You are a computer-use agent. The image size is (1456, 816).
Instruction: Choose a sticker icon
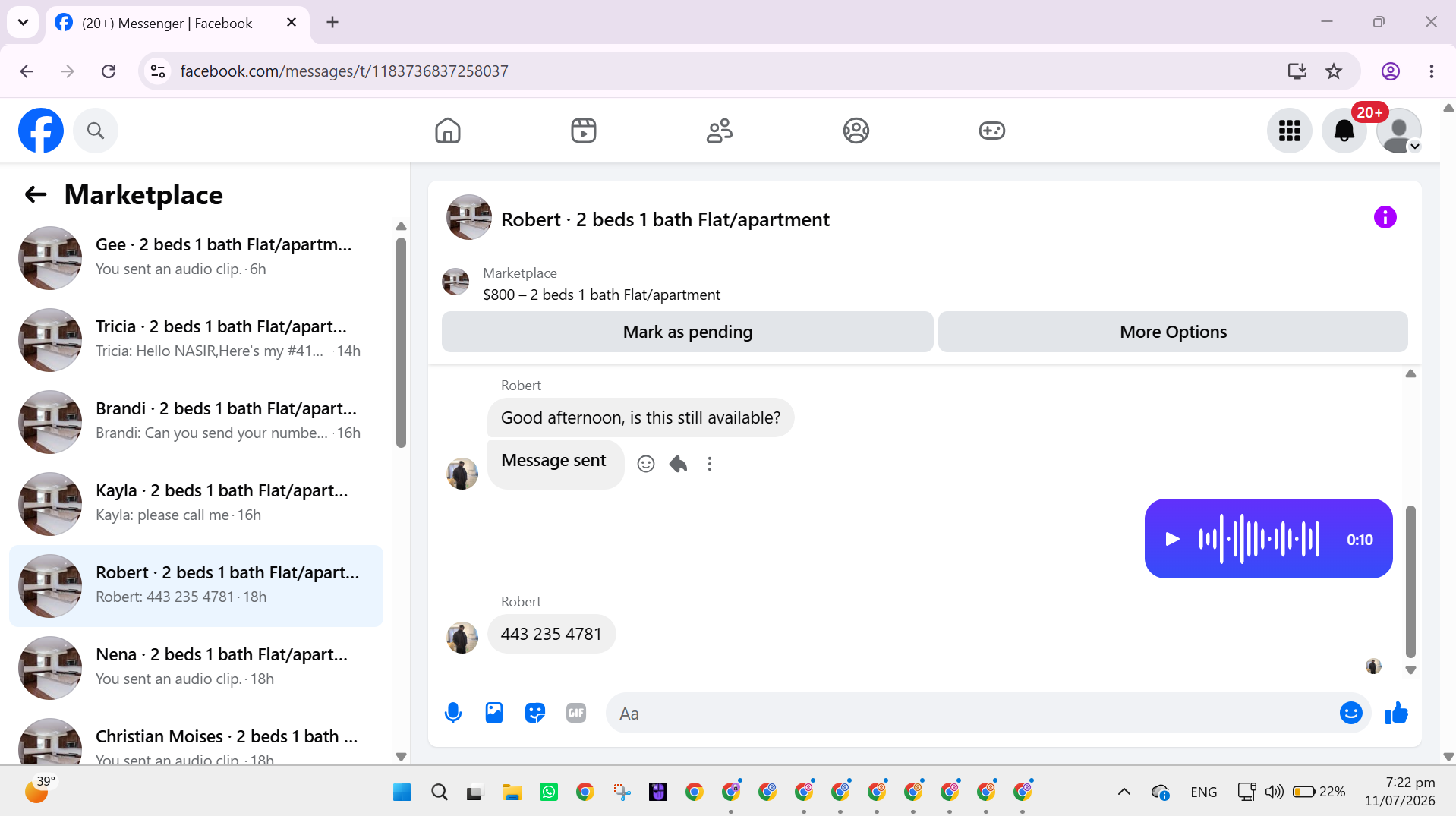coord(535,713)
